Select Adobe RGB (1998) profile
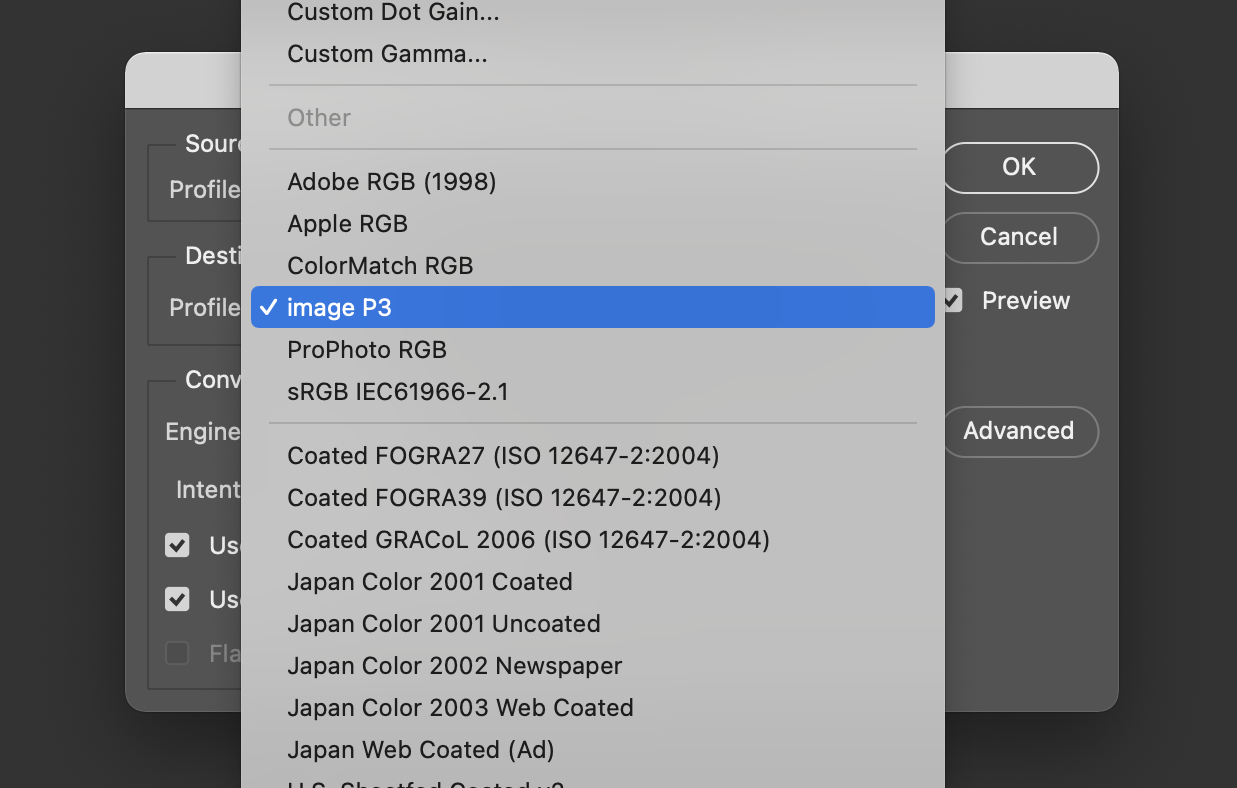This screenshot has height=788, width=1237. (x=391, y=182)
